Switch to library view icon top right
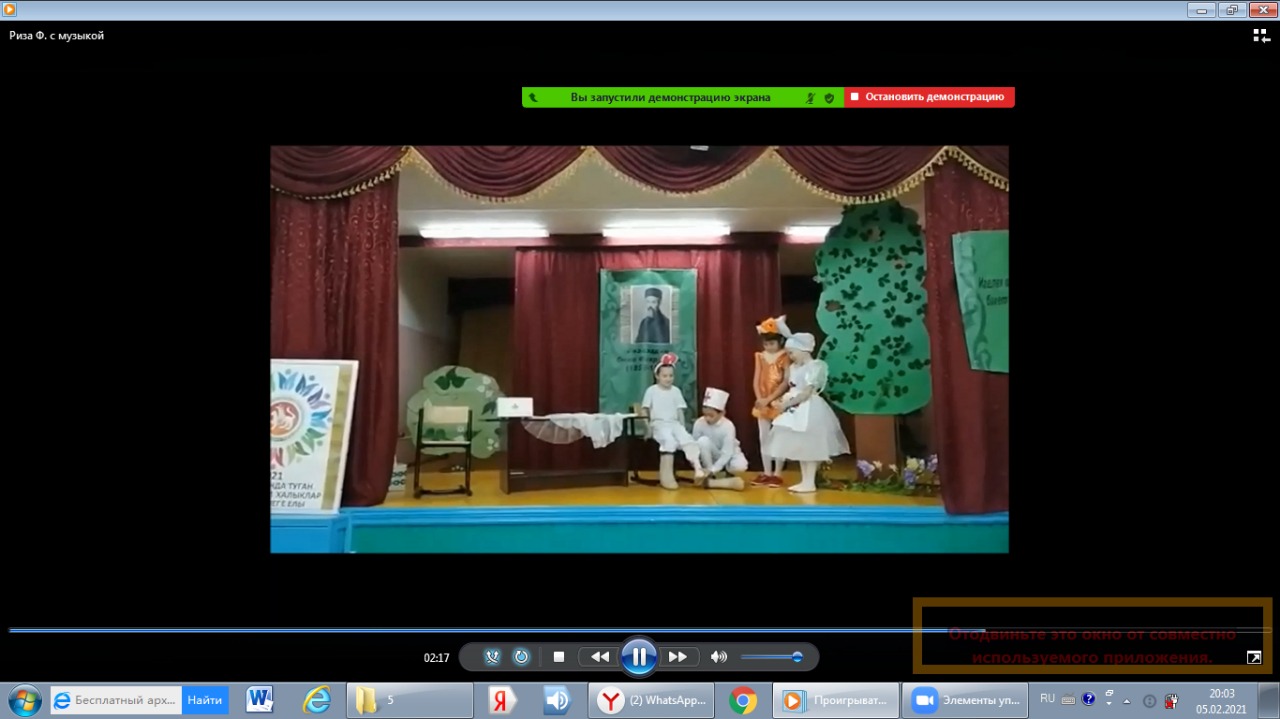 point(1261,36)
